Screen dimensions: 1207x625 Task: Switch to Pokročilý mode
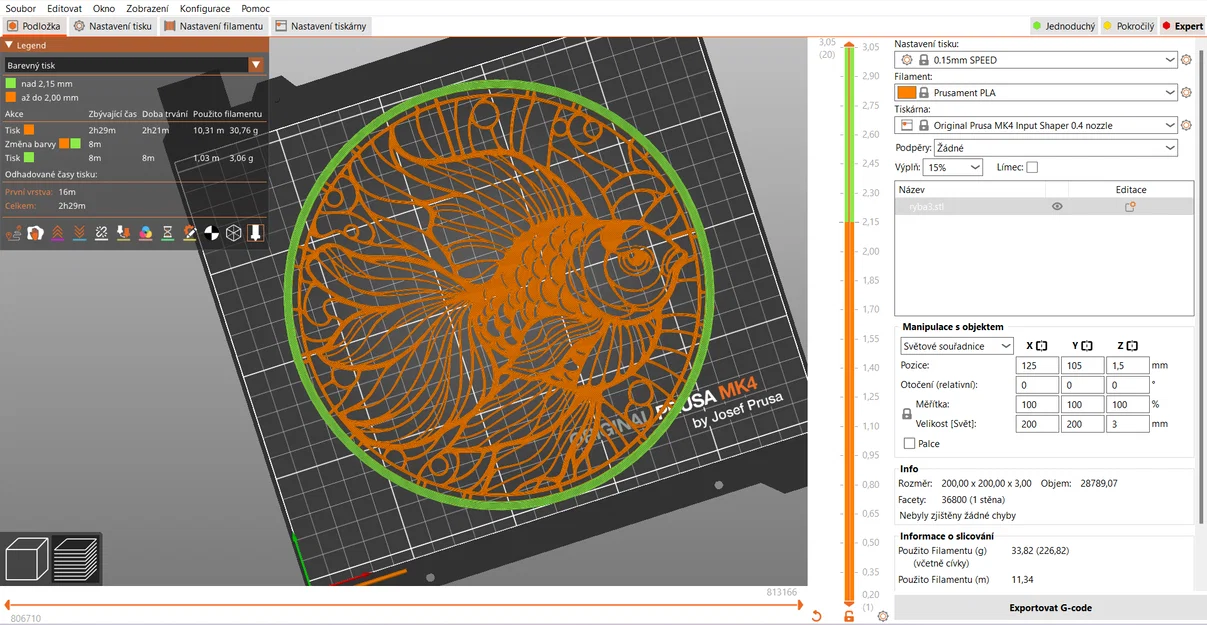[x=1128, y=26]
